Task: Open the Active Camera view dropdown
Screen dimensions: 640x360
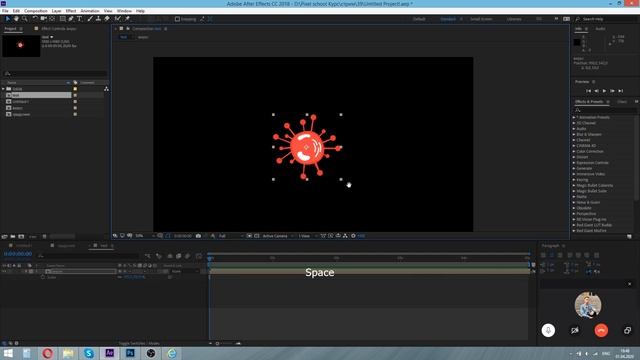Action: tap(278, 236)
